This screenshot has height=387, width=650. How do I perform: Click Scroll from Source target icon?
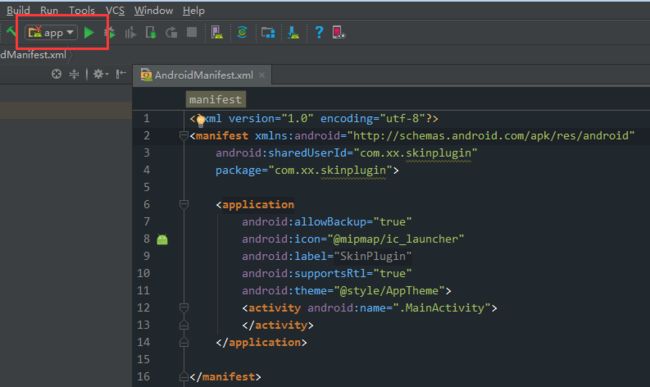56,74
